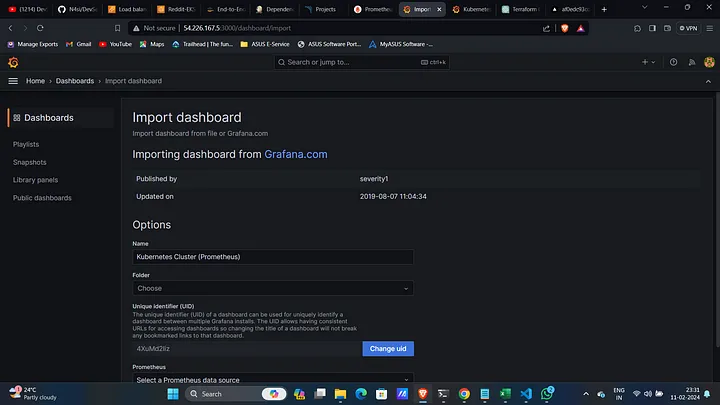Open the Windows Start menu
Viewport: 720px width, 405px height.
[x=173, y=394]
